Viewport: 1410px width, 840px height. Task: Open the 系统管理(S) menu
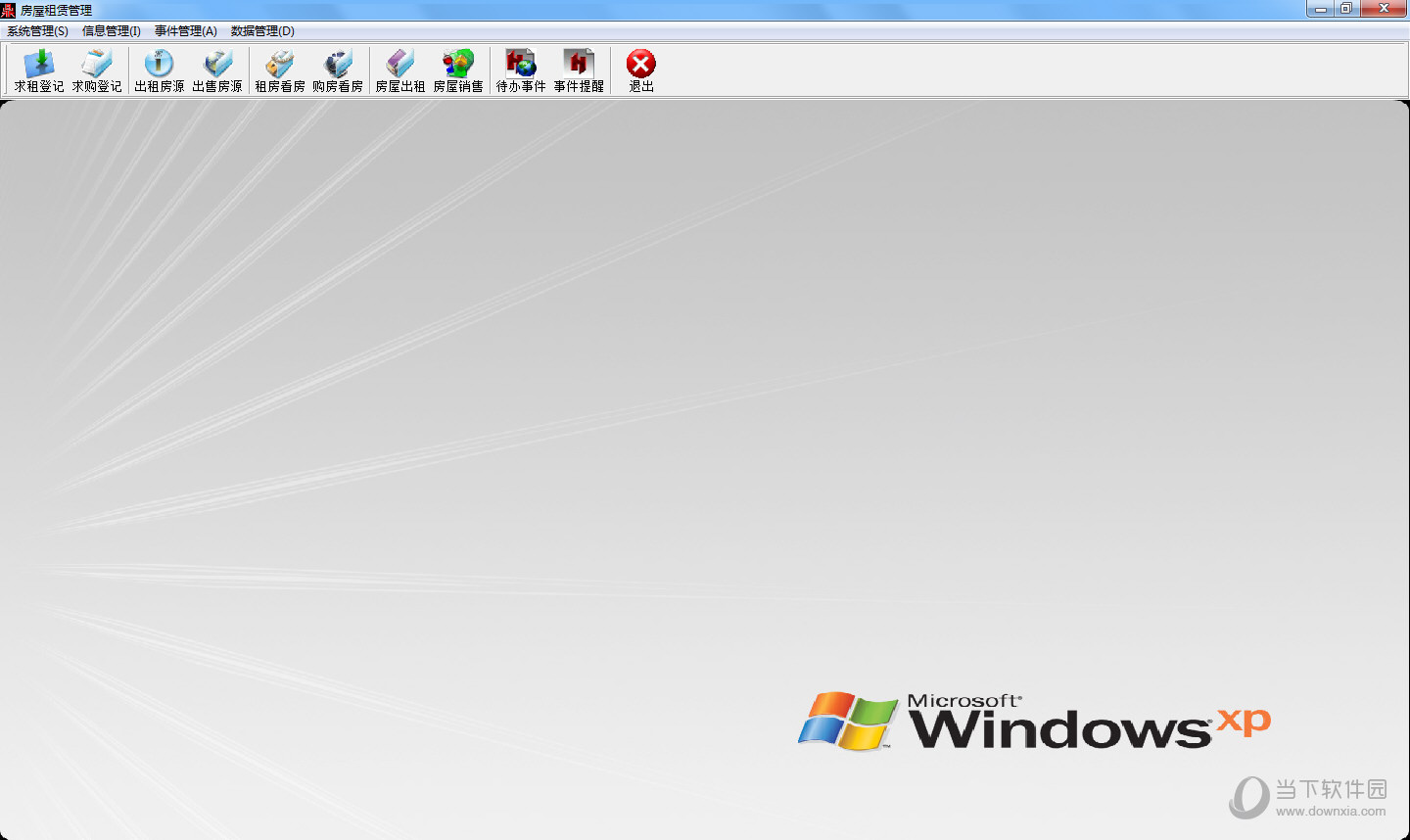point(37,31)
